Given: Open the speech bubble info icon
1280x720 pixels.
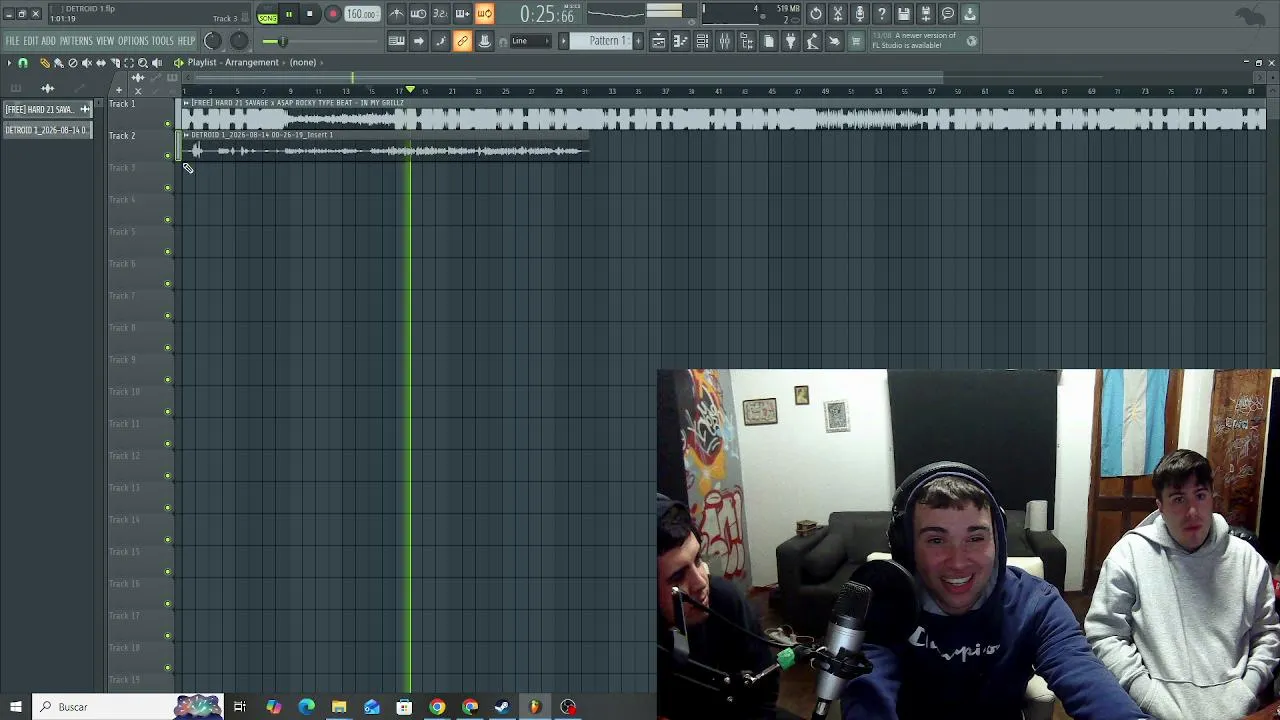Looking at the screenshot, I should (x=948, y=14).
